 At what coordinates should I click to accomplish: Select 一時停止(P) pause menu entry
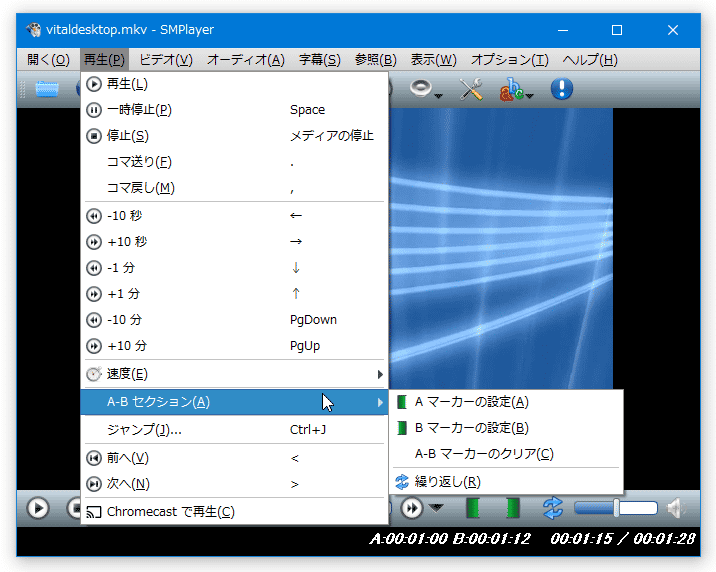point(234,110)
